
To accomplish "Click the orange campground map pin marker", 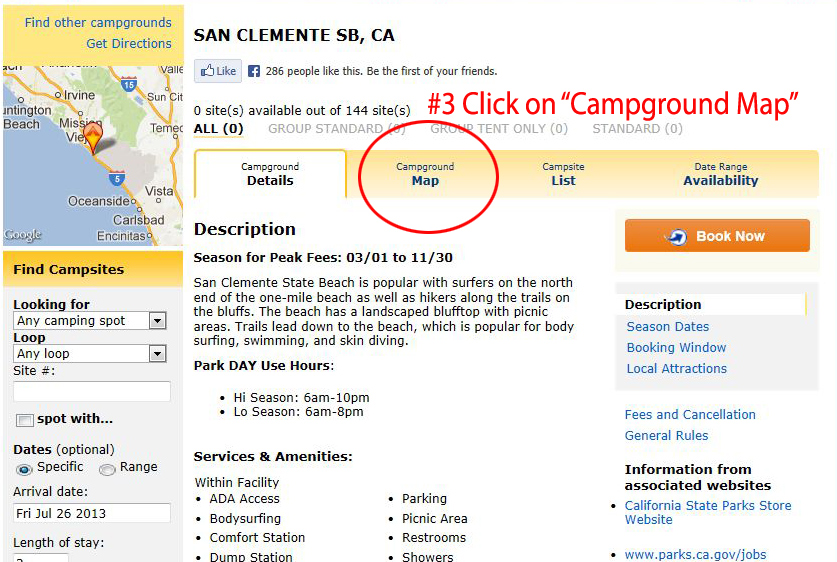I will click(93, 137).
